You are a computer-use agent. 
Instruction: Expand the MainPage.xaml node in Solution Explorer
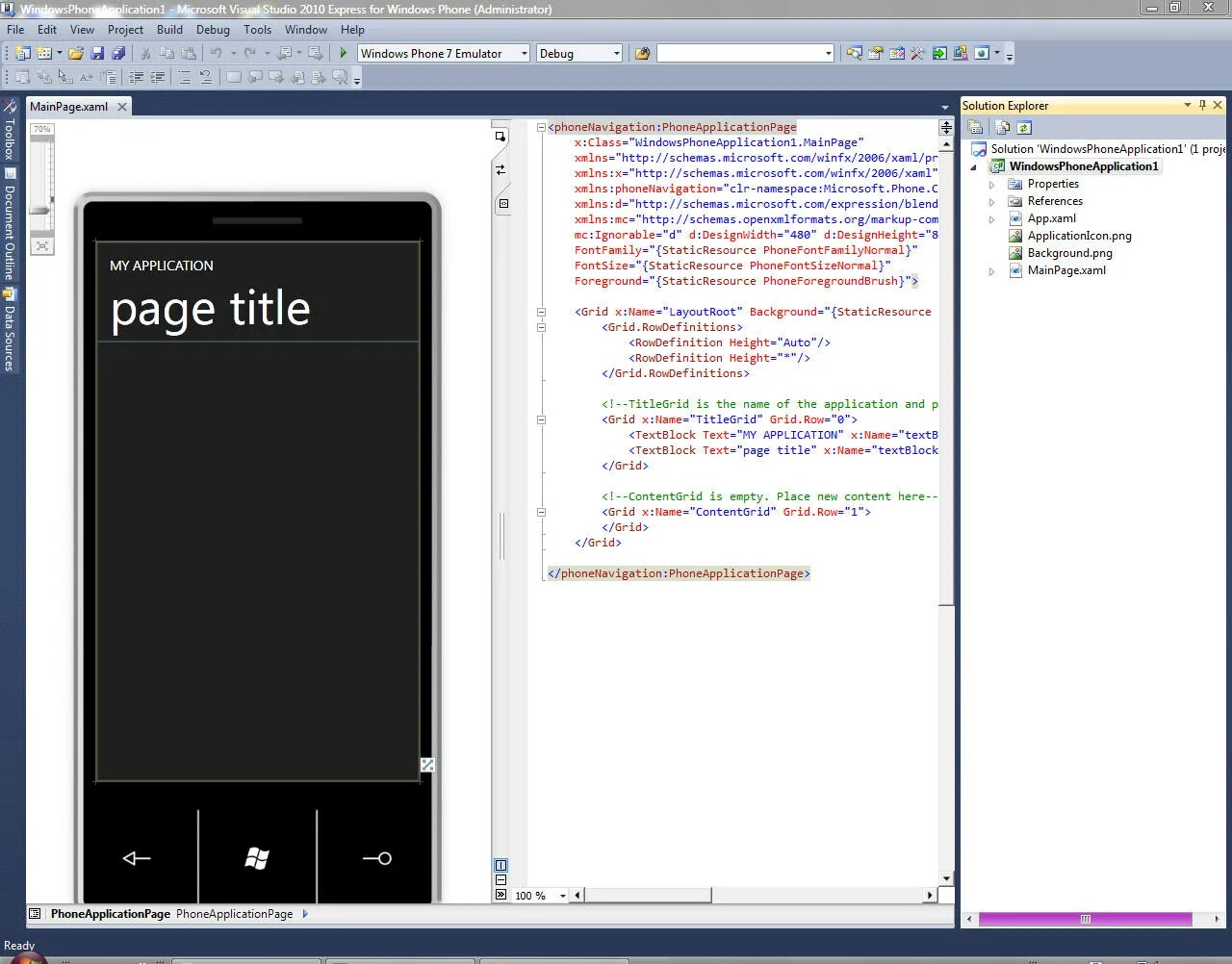pos(992,270)
